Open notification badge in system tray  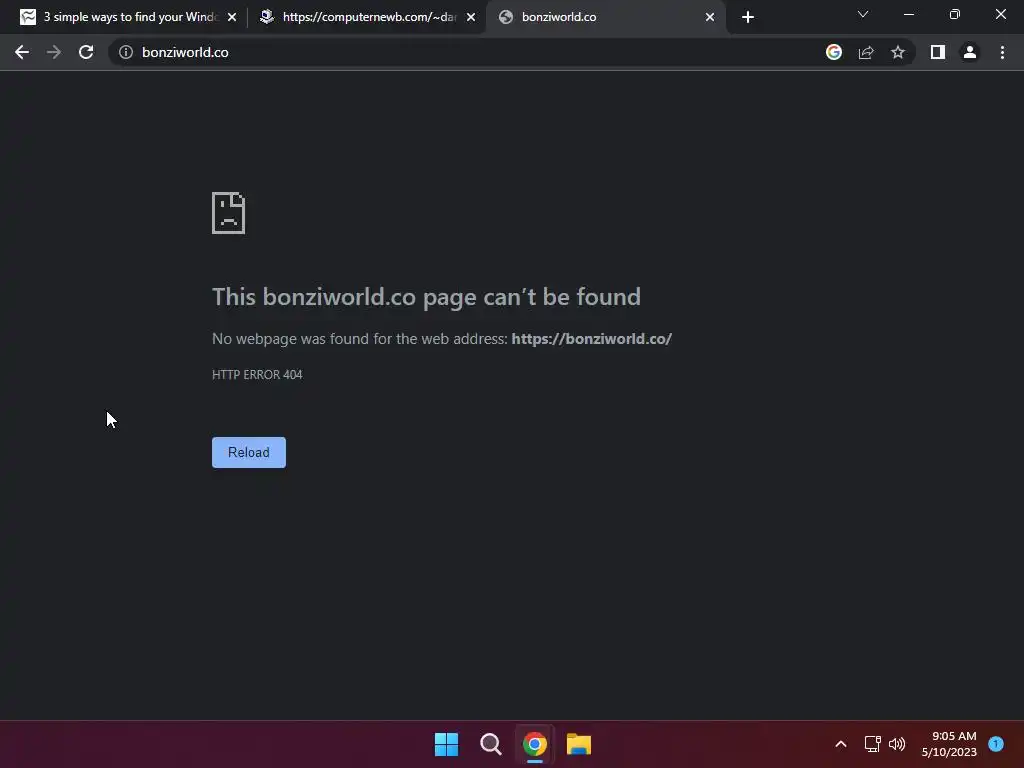(x=996, y=744)
